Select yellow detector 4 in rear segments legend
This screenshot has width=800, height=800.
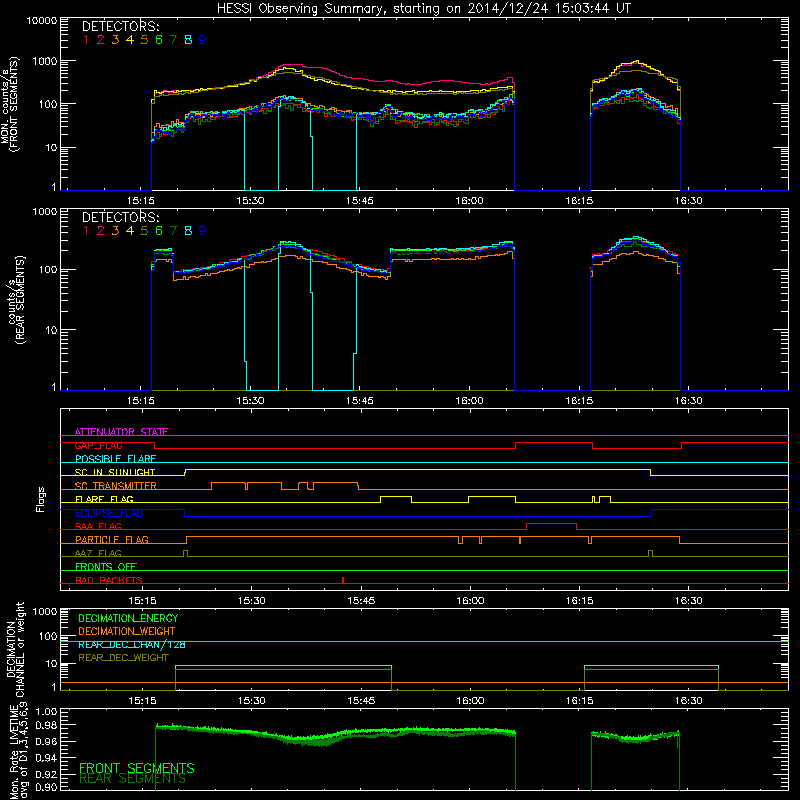tap(130, 231)
